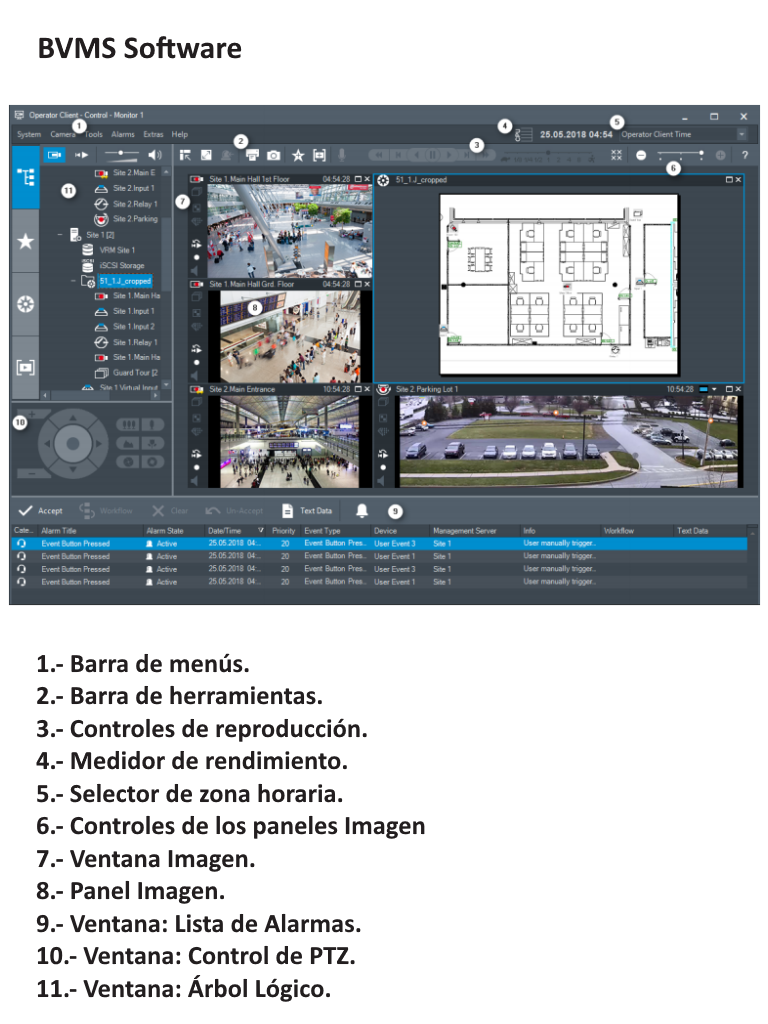Increase image pane rows with plus

coord(720,155)
